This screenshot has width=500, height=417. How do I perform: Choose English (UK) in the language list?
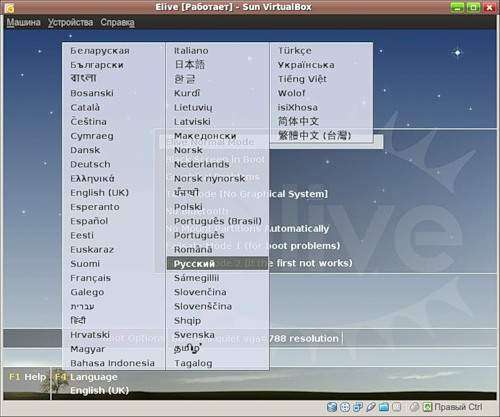pos(99,193)
